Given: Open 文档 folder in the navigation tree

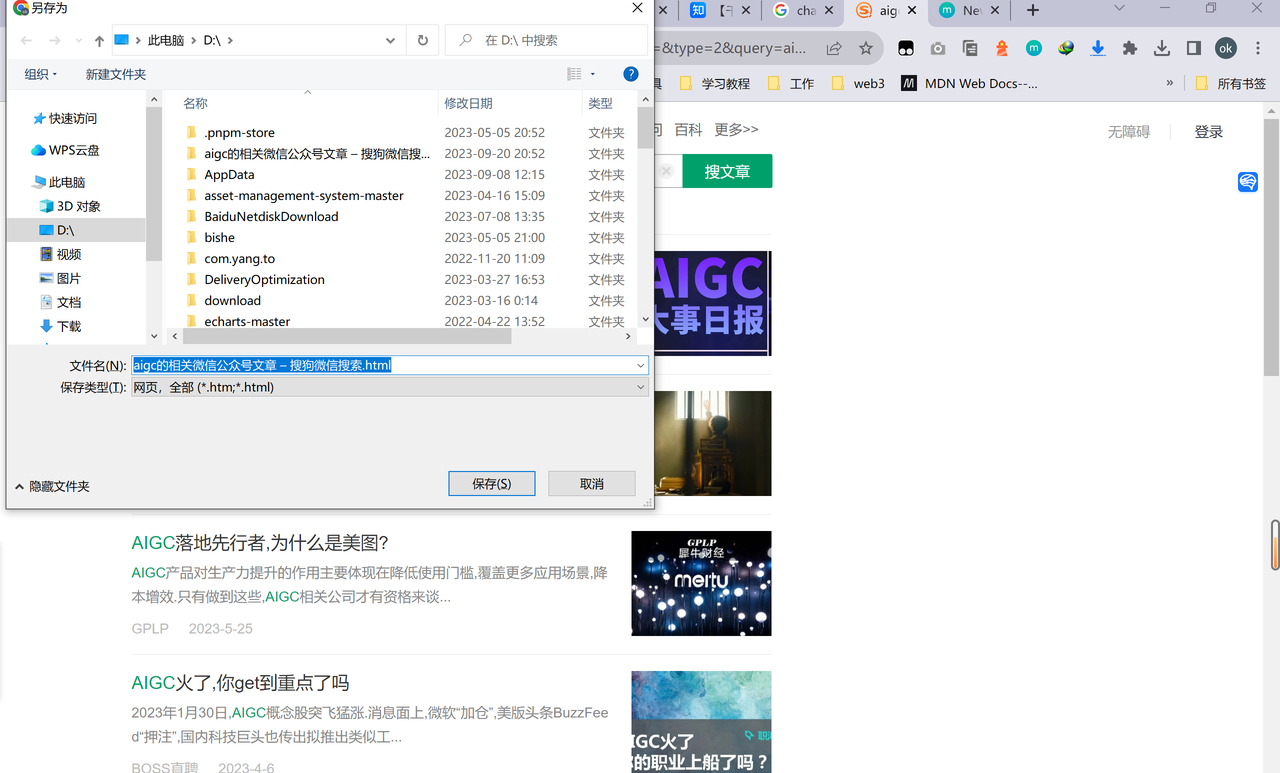Looking at the screenshot, I should coord(60,302).
